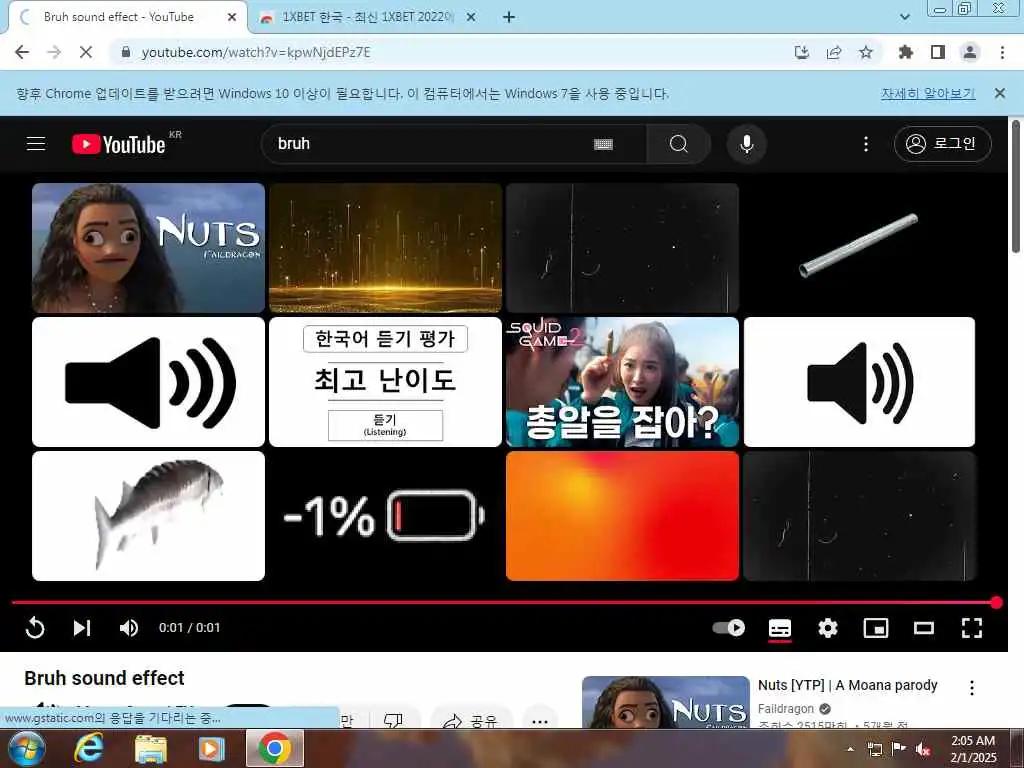Replay the video
1024x768 pixels.
[x=35, y=628]
